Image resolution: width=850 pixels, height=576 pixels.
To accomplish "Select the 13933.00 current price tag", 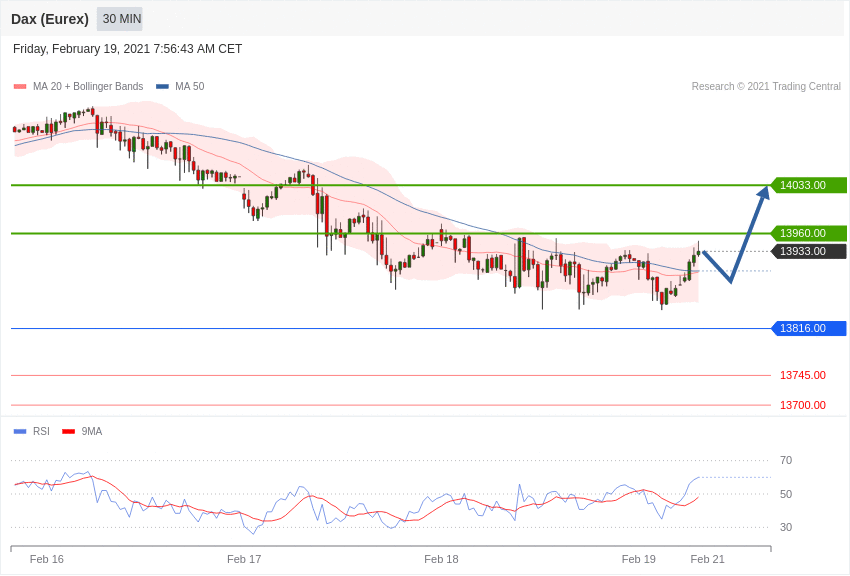I will (809, 251).
